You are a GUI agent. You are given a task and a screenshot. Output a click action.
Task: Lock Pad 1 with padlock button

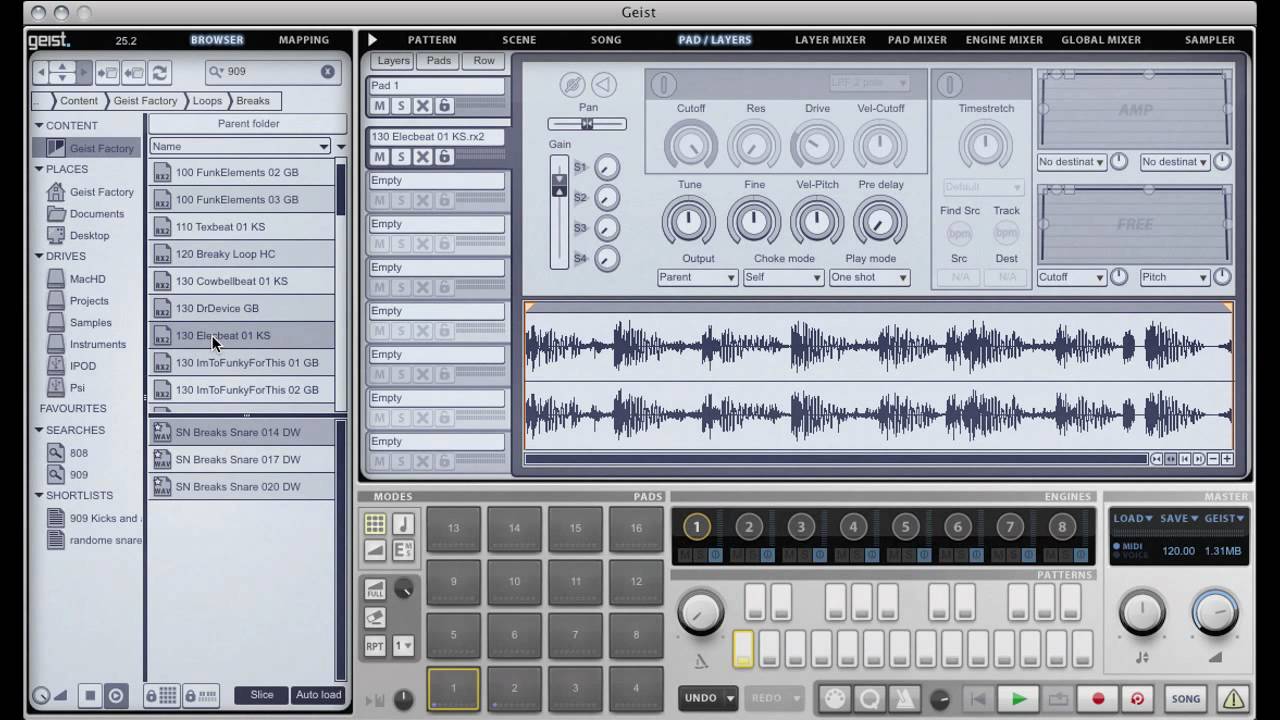[x=444, y=106]
